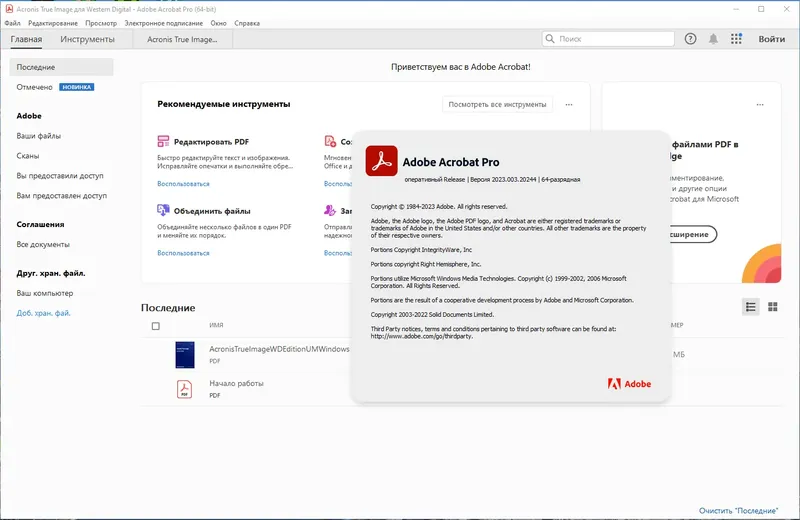Click the НОВИНКА badge next to Отмечено
800x520 pixels.
click(x=77, y=87)
